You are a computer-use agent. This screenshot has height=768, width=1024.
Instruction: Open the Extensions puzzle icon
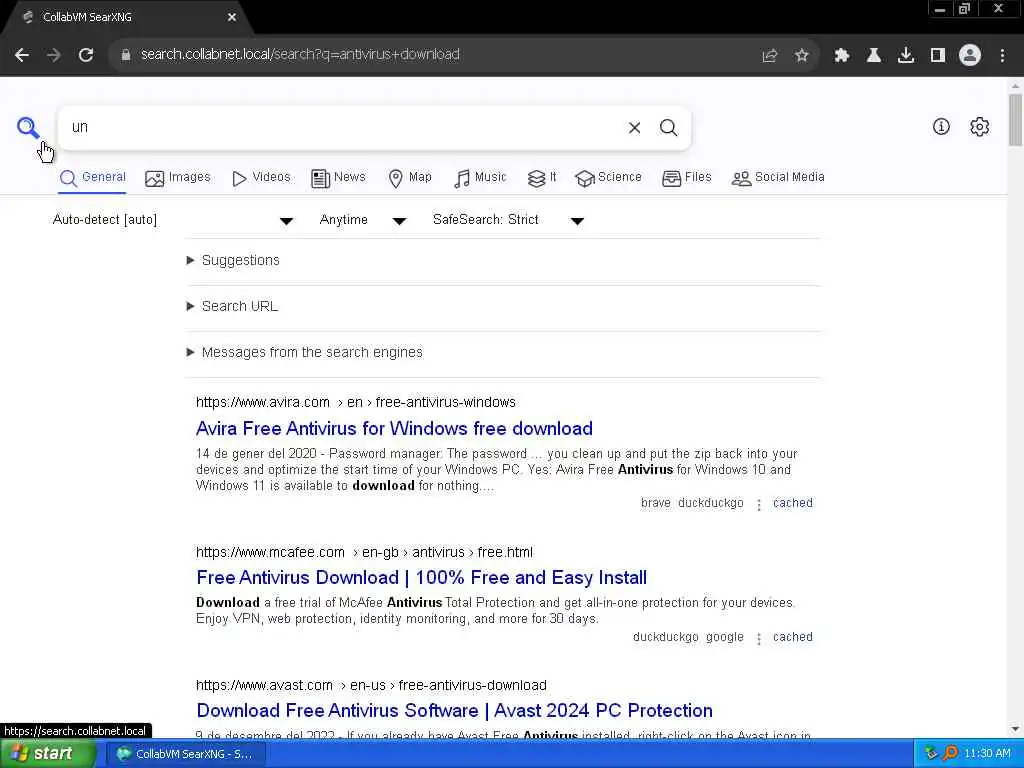(x=842, y=56)
